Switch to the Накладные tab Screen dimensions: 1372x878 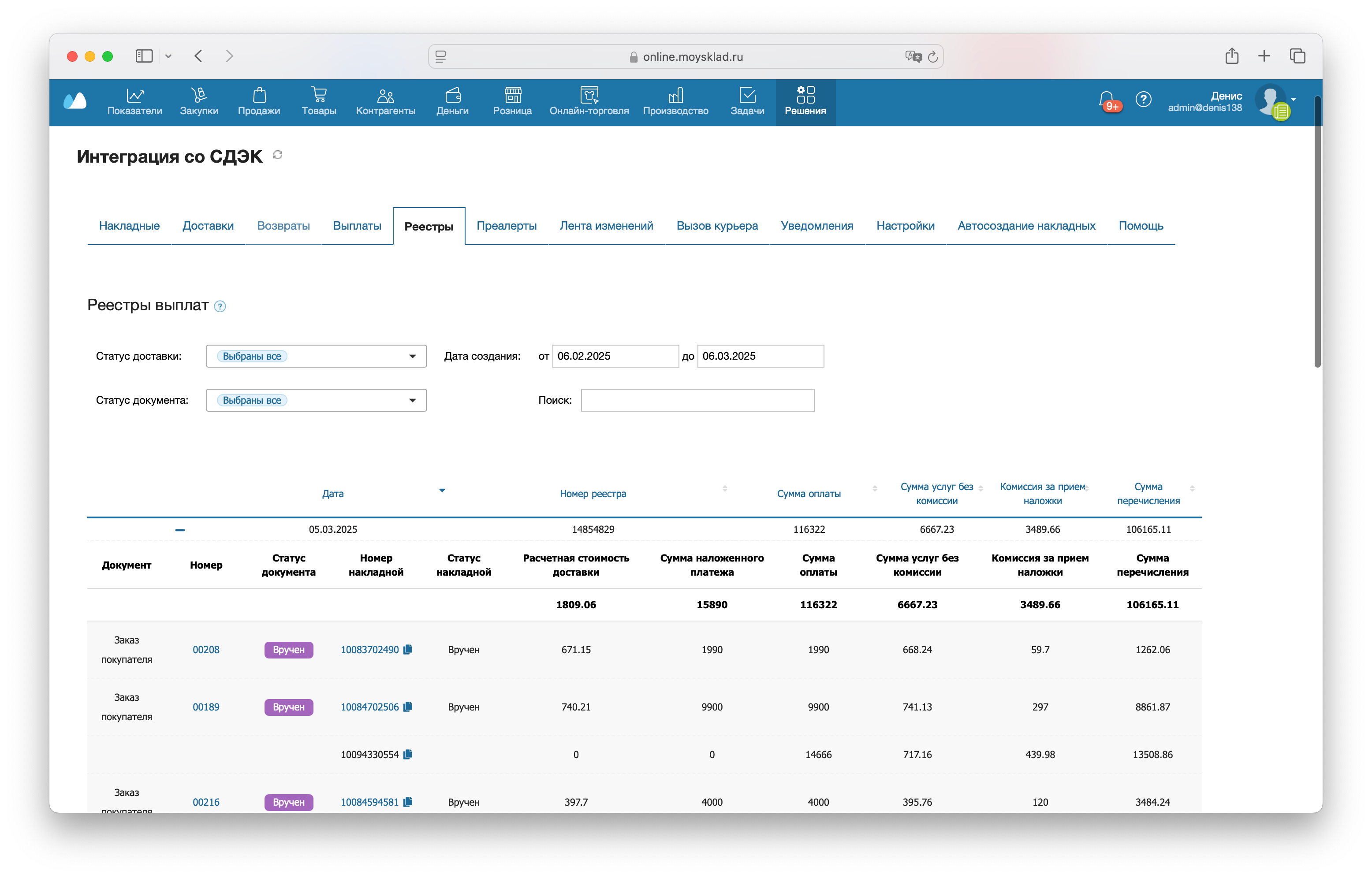(x=129, y=226)
